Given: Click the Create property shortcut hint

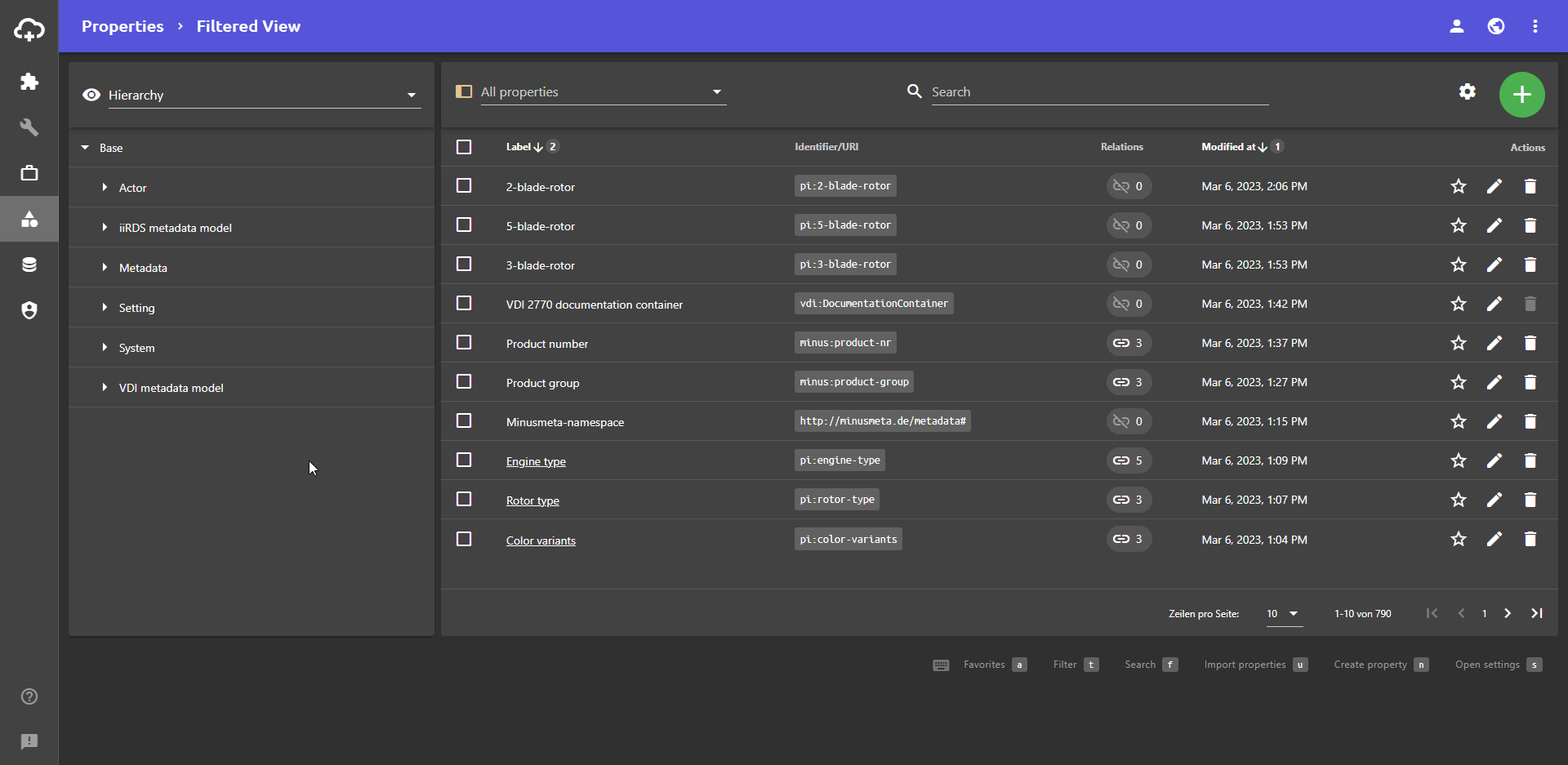Looking at the screenshot, I should point(1381,665).
